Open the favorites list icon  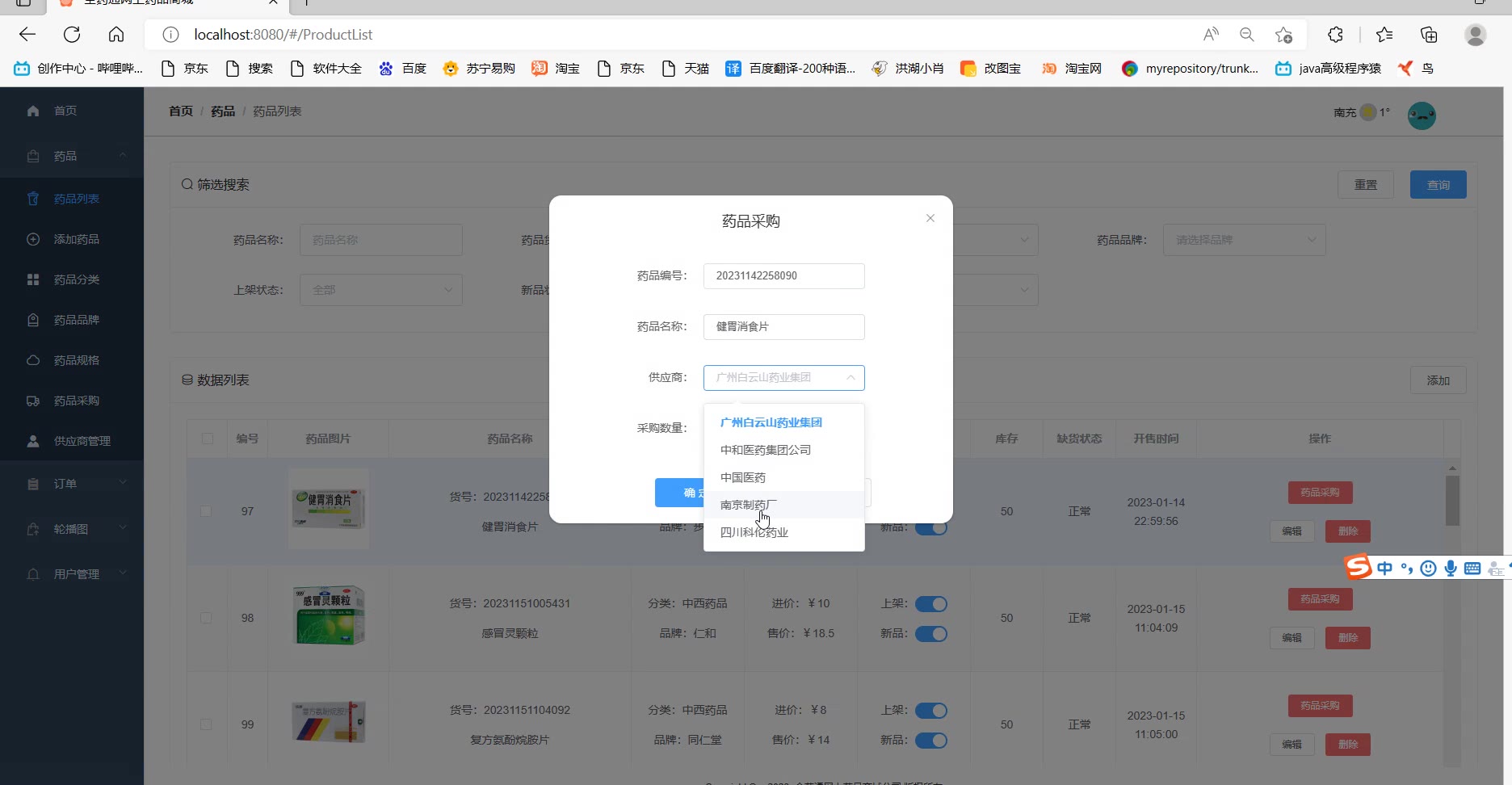click(x=1384, y=35)
